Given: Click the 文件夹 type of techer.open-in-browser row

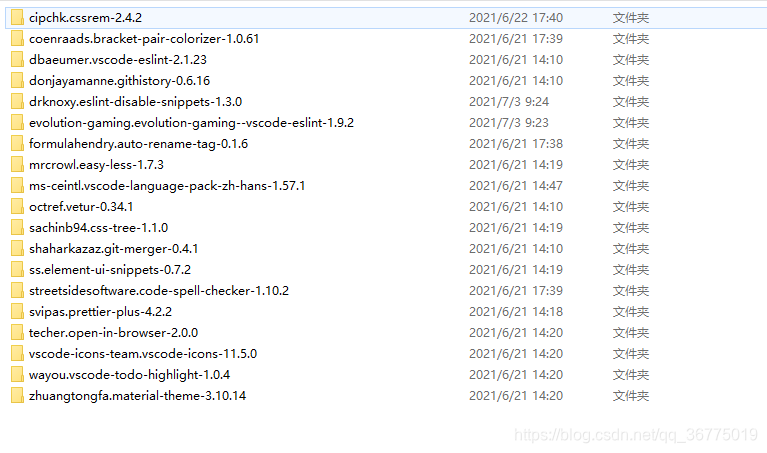Looking at the screenshot, I should tap(631, 333).
